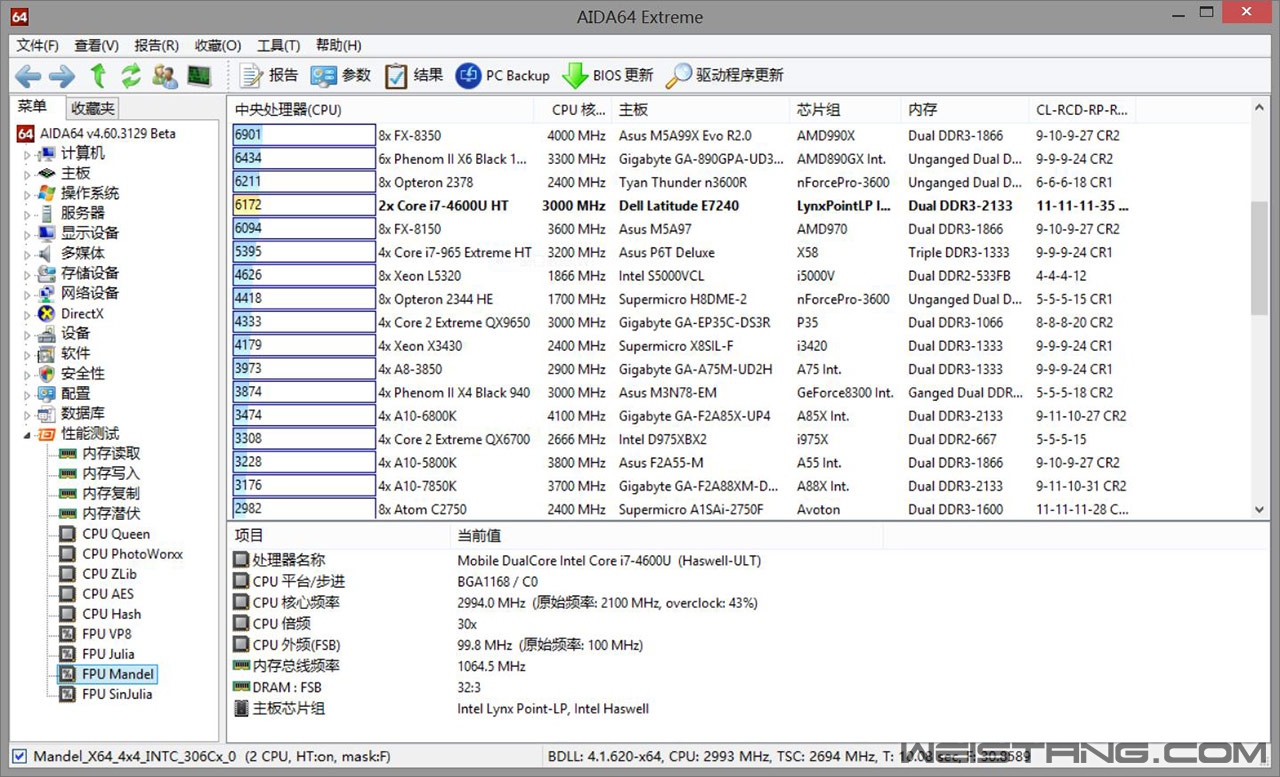Open the 文件(F) menu
The height and width of the screenshot is (777, 1280).
click(x=38, y=45)
